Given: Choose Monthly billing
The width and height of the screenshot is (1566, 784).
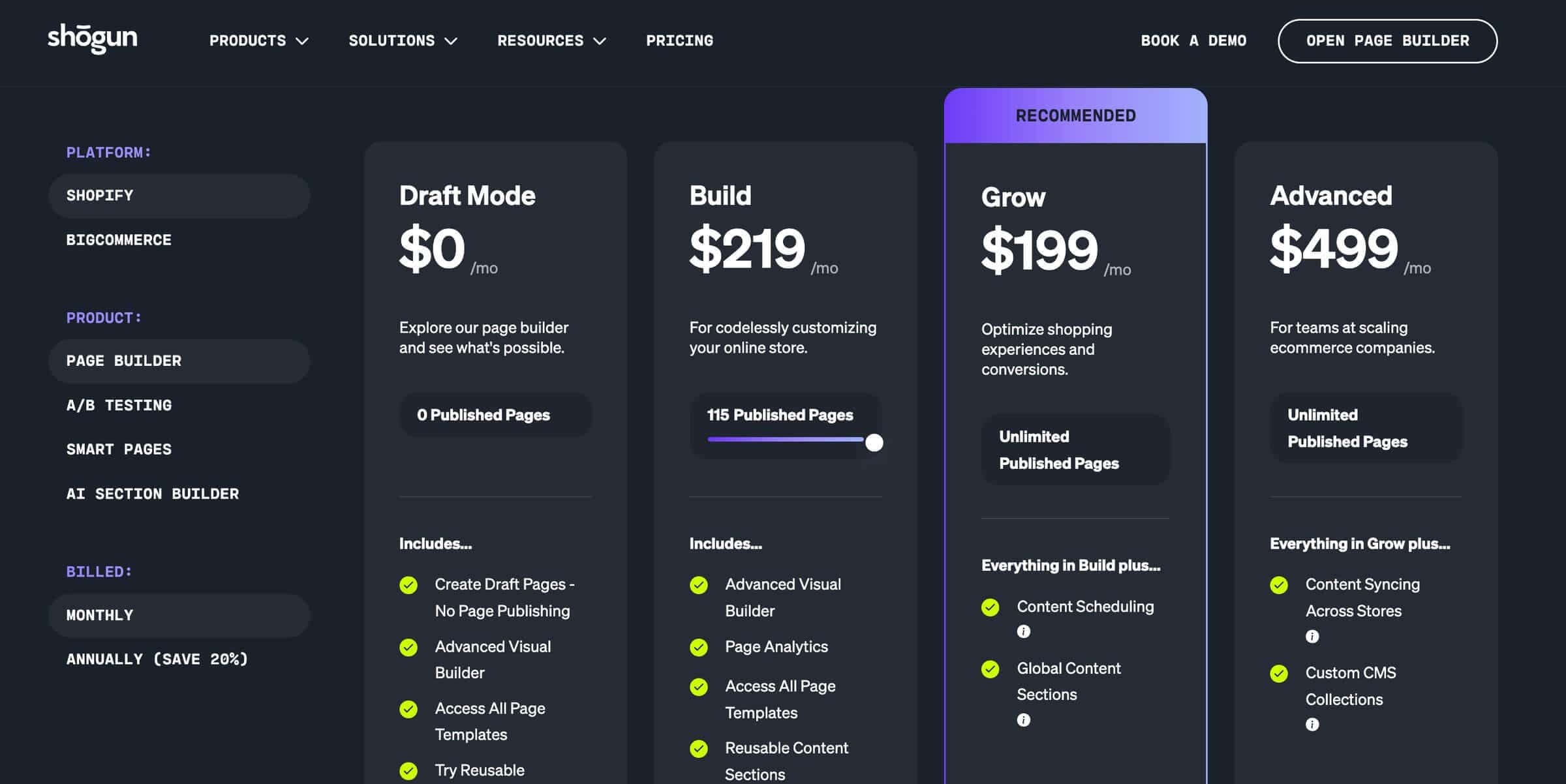Looking at the screenshot, I should coord(179,615).
